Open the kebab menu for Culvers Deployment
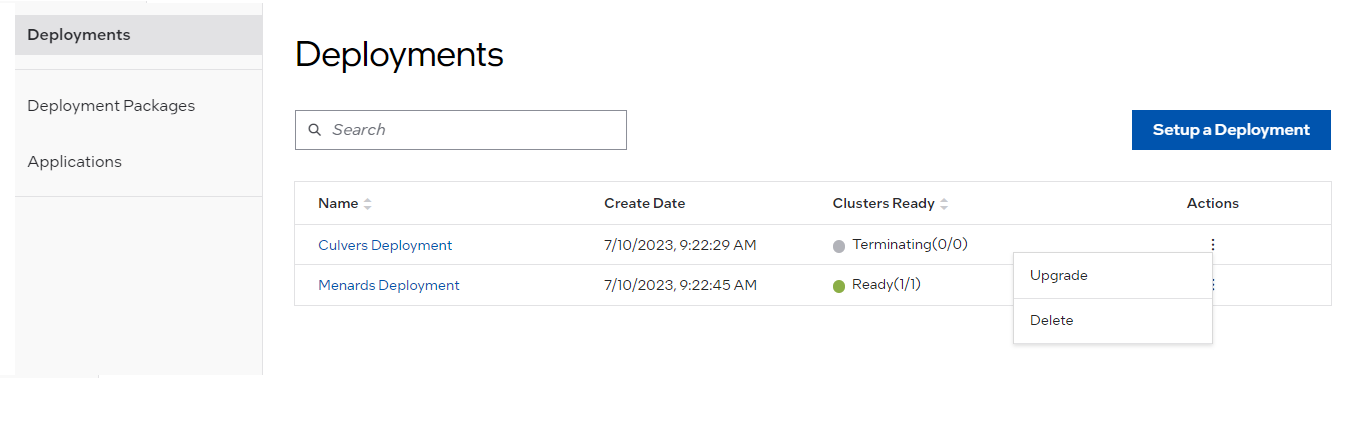This screenshot has width=1362, height=440. [1213, 244]
